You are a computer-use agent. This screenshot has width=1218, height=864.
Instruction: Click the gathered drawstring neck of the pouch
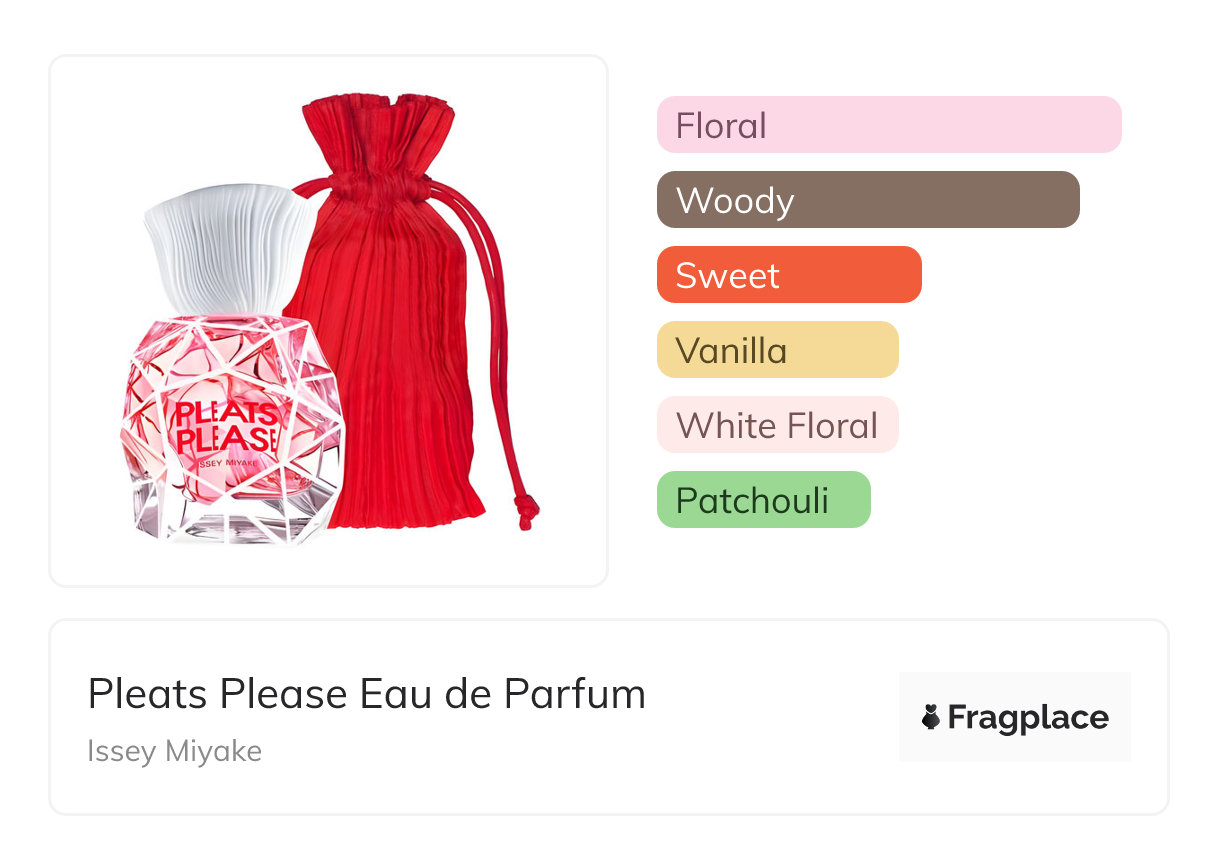coord(378,187)
